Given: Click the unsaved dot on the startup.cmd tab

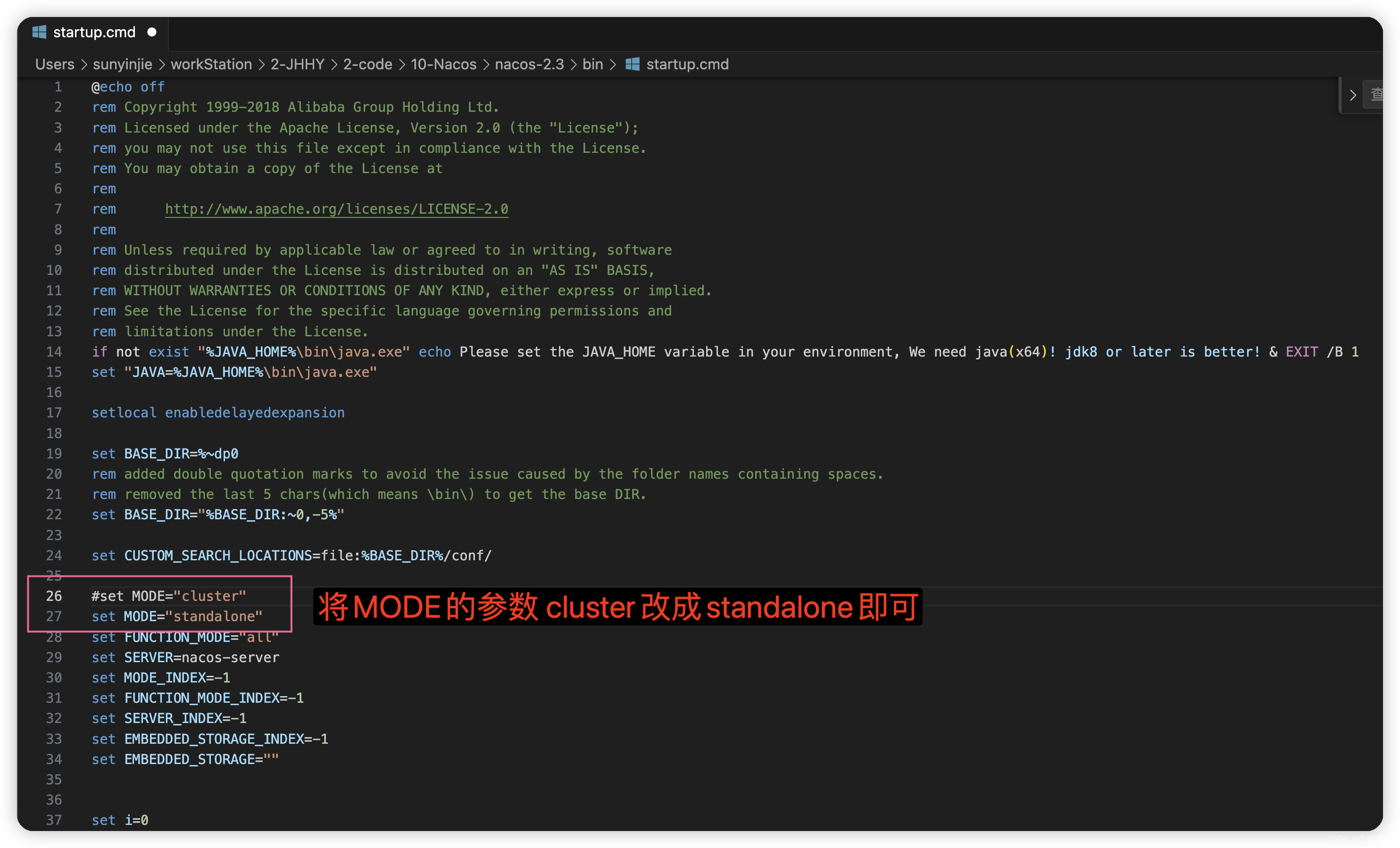Looking at the screenshot, I should pos(152,32).
